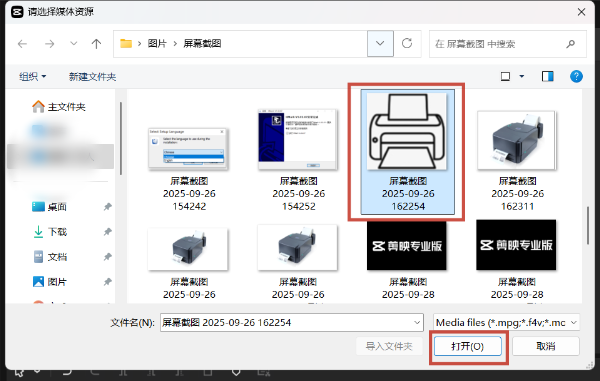Open 桌面 in the sidebar
This screenshot has height=381, width=600.
click(x=50, y=207)
